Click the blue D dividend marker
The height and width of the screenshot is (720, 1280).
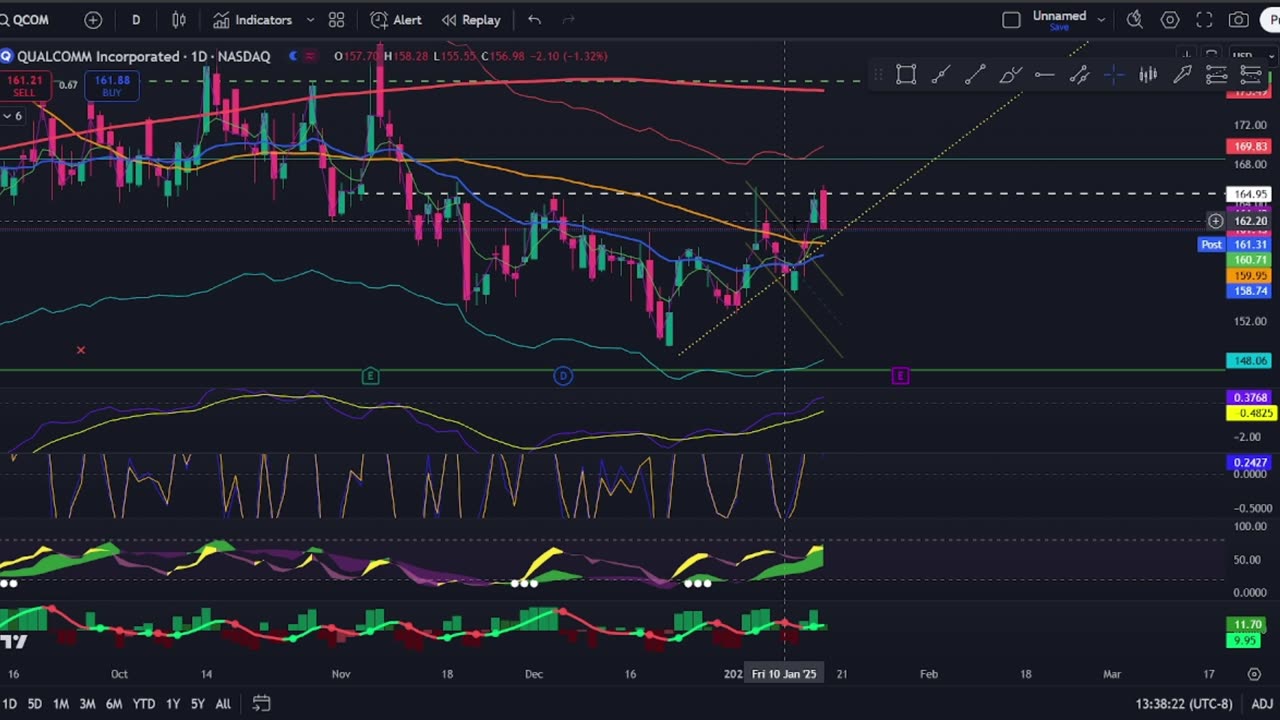(563, 376)
